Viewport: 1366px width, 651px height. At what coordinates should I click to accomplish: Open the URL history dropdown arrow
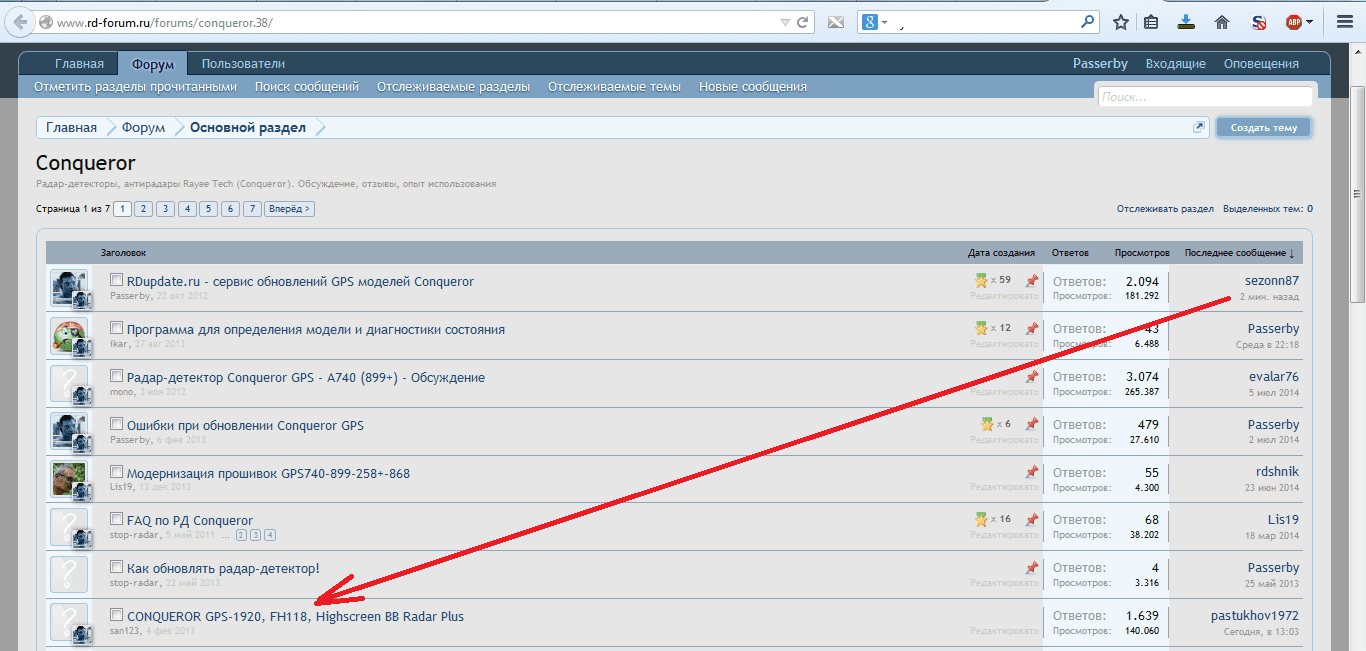[x=785, y=21]
